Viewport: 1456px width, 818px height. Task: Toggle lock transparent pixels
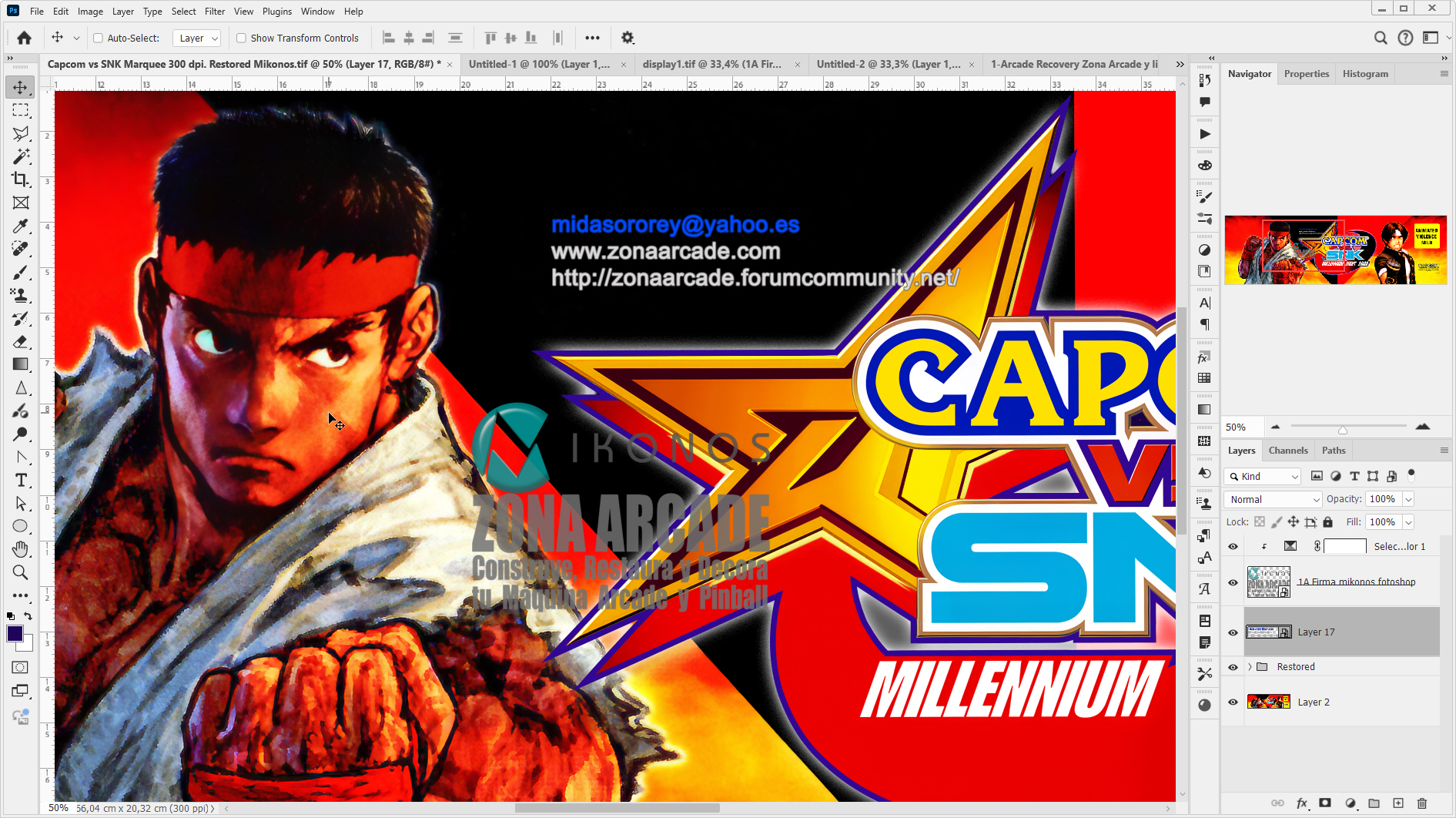point(1260,522)
